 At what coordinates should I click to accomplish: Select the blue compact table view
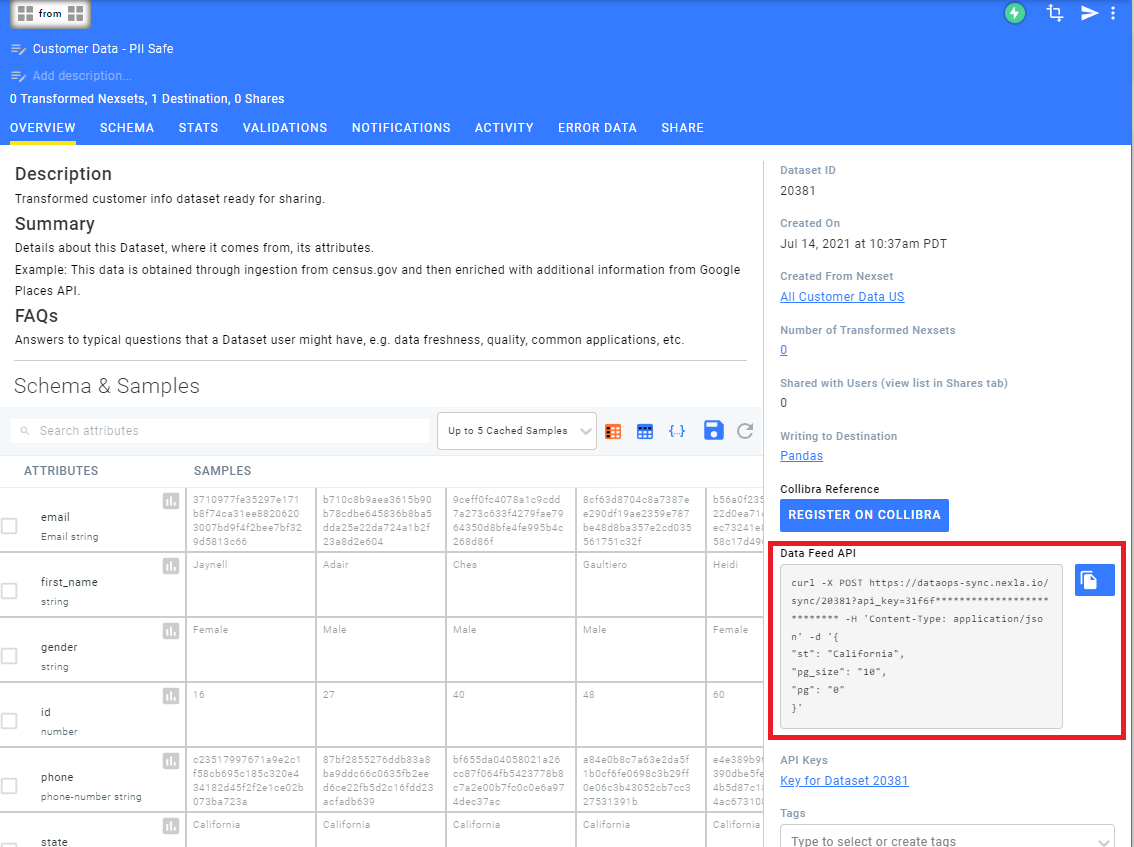644,431
